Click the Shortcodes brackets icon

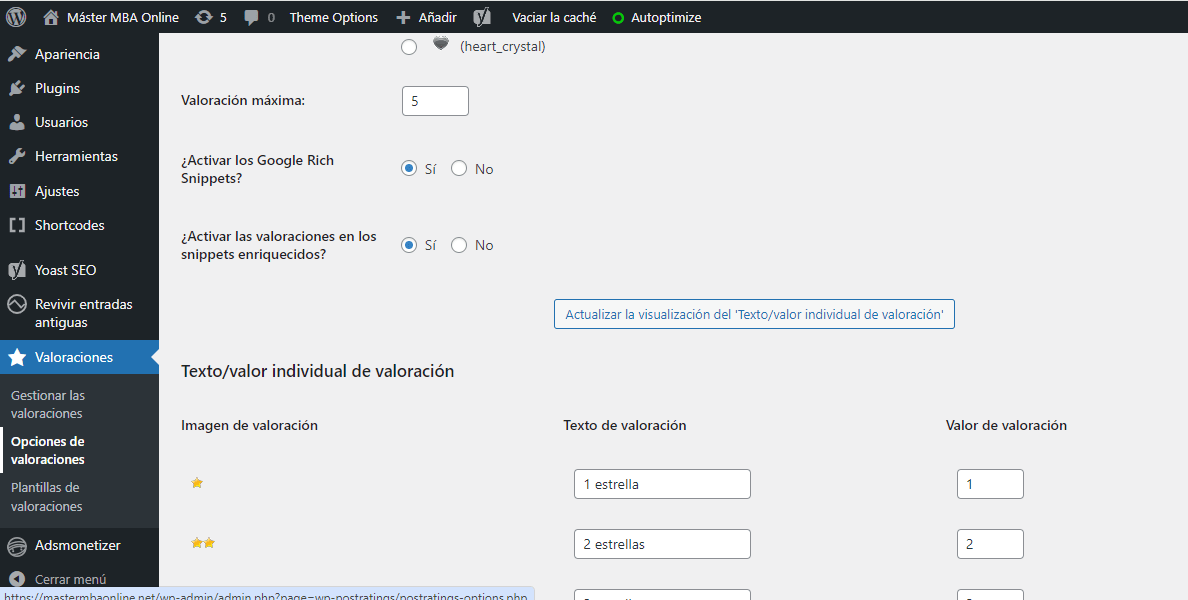coord(17,225)
